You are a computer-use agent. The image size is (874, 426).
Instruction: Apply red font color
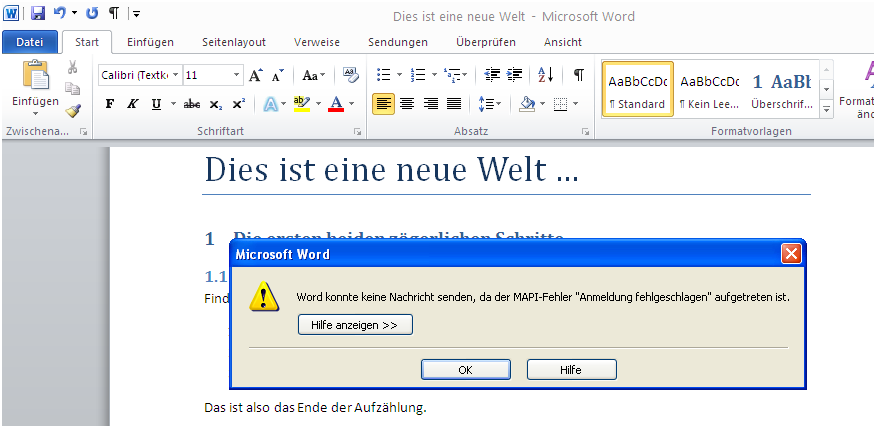tap(336, 104)
